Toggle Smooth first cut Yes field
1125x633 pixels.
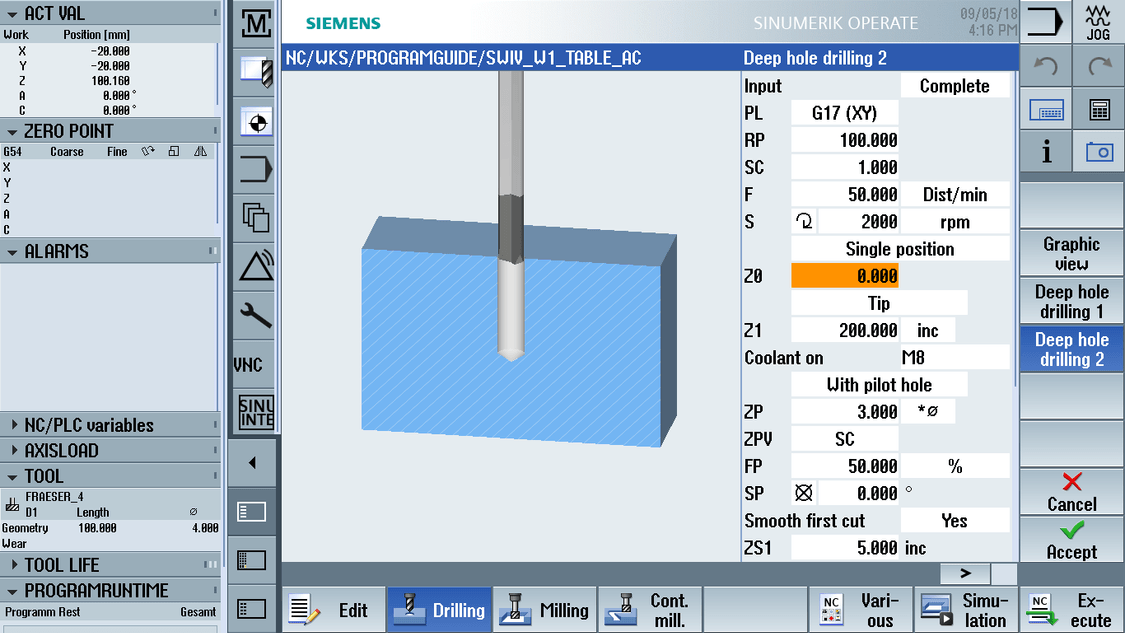pos(954,520)
